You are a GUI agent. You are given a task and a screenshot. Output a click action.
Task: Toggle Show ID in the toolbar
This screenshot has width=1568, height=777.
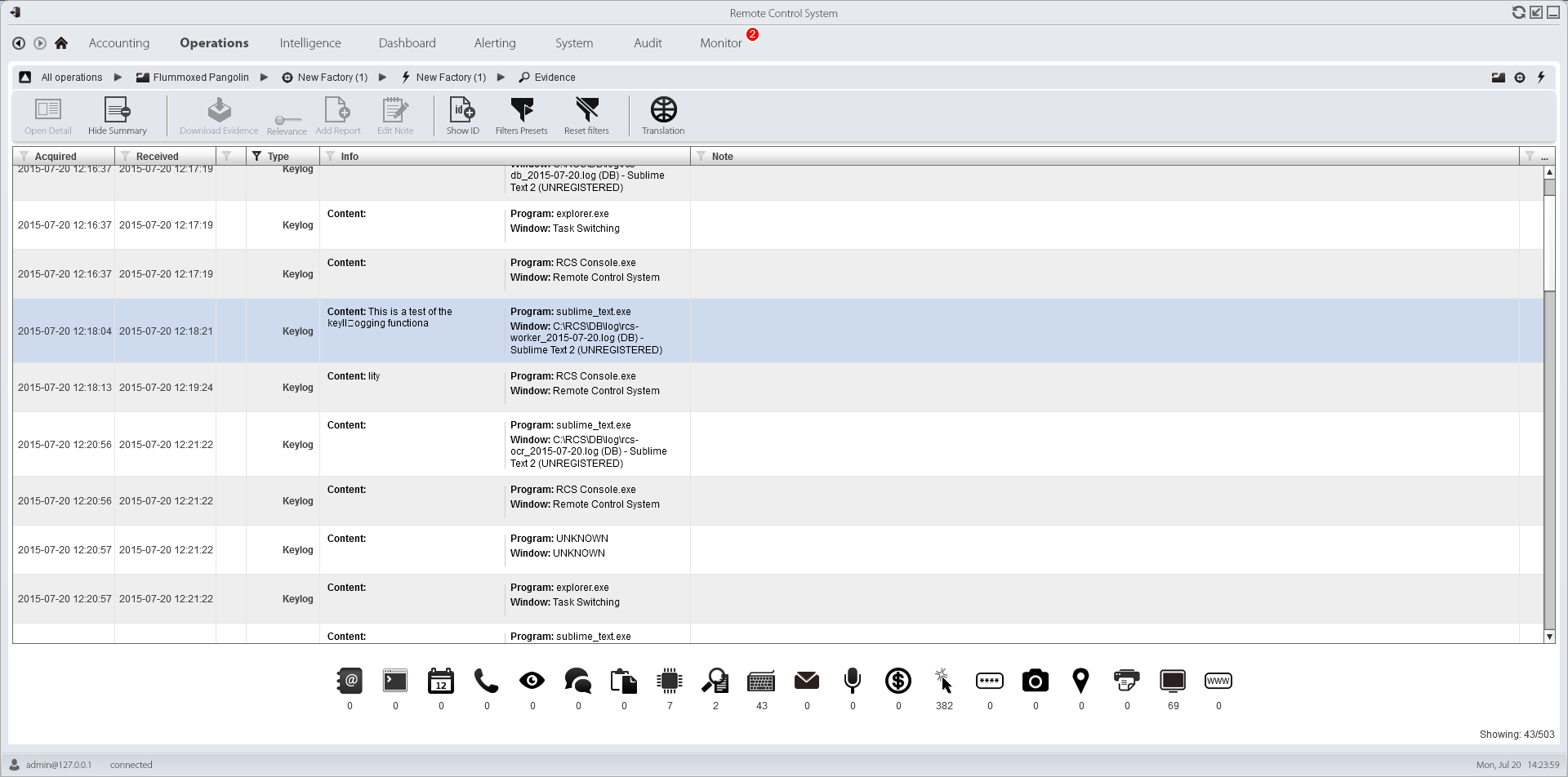click(x=462, y=116)
